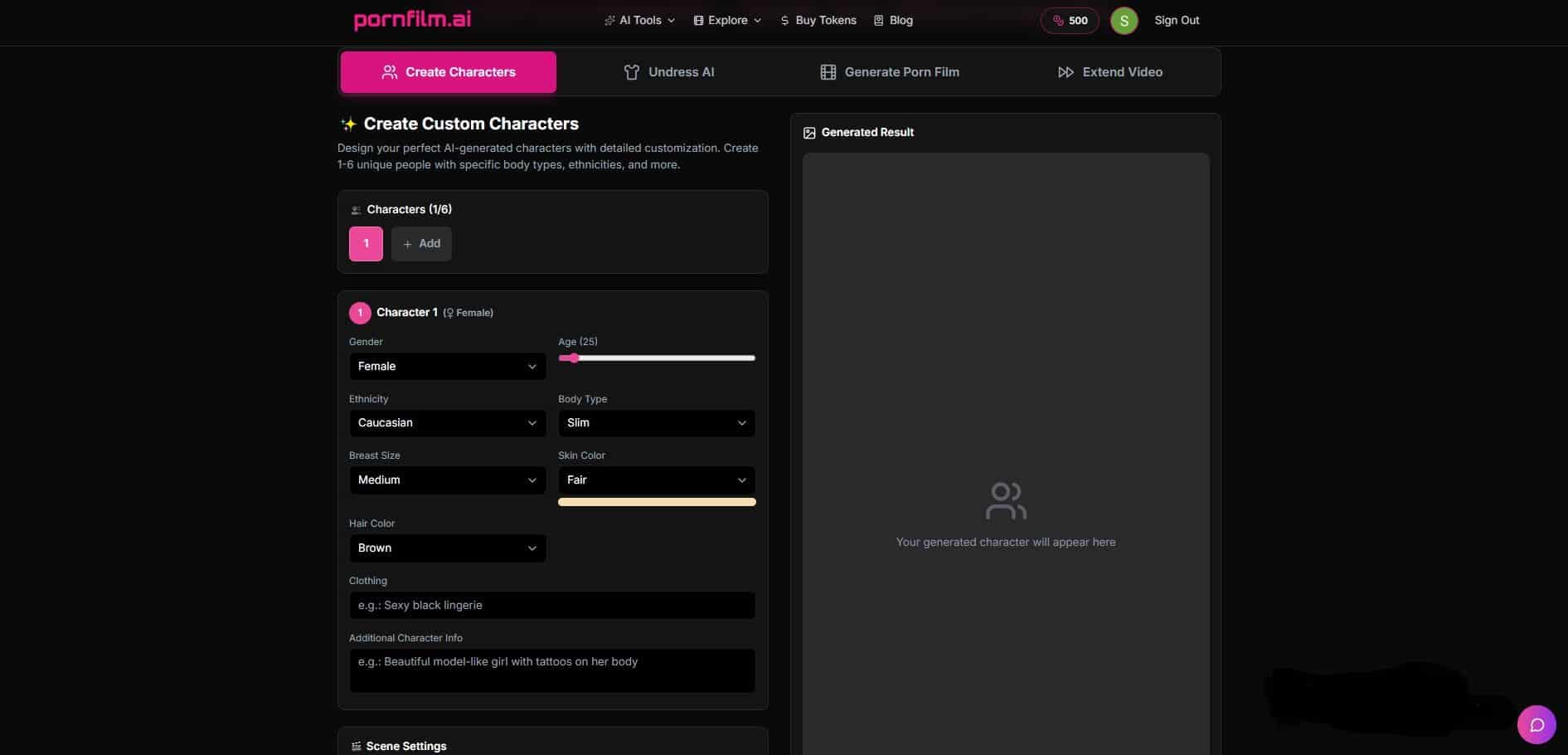Click the "Characters (1/6)" label
1568x755 pixels.
[410, 209]
